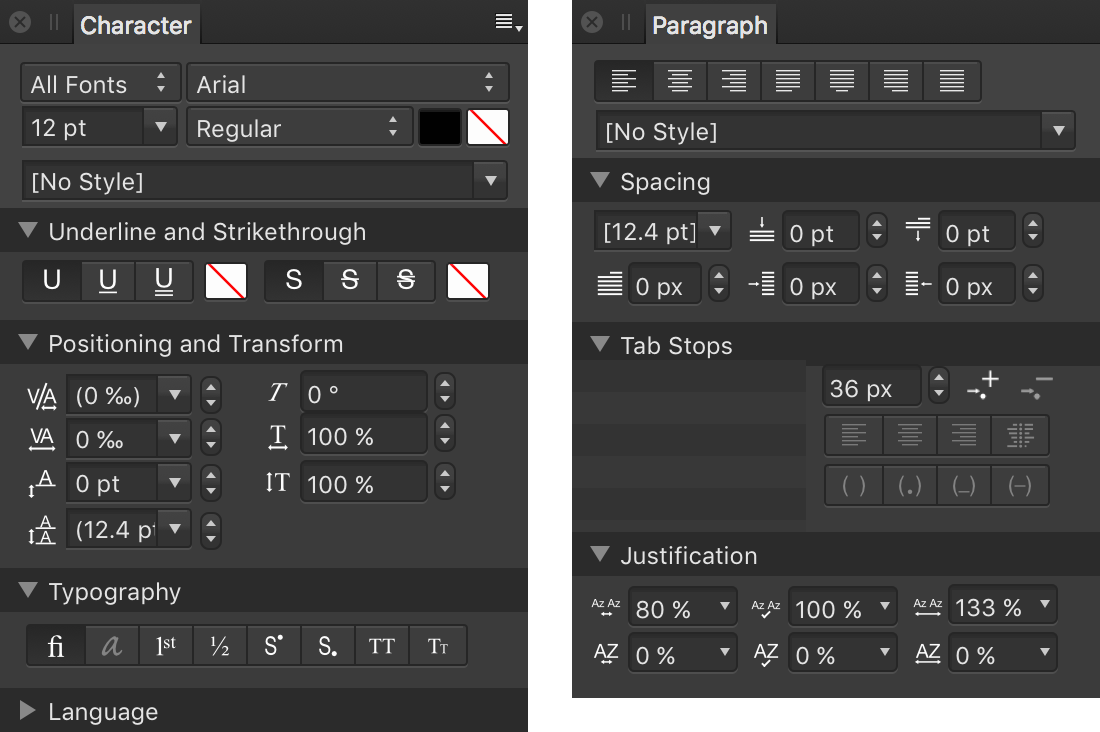
Task: Toggle single underline 'U' button
Action: click(108, 281)
